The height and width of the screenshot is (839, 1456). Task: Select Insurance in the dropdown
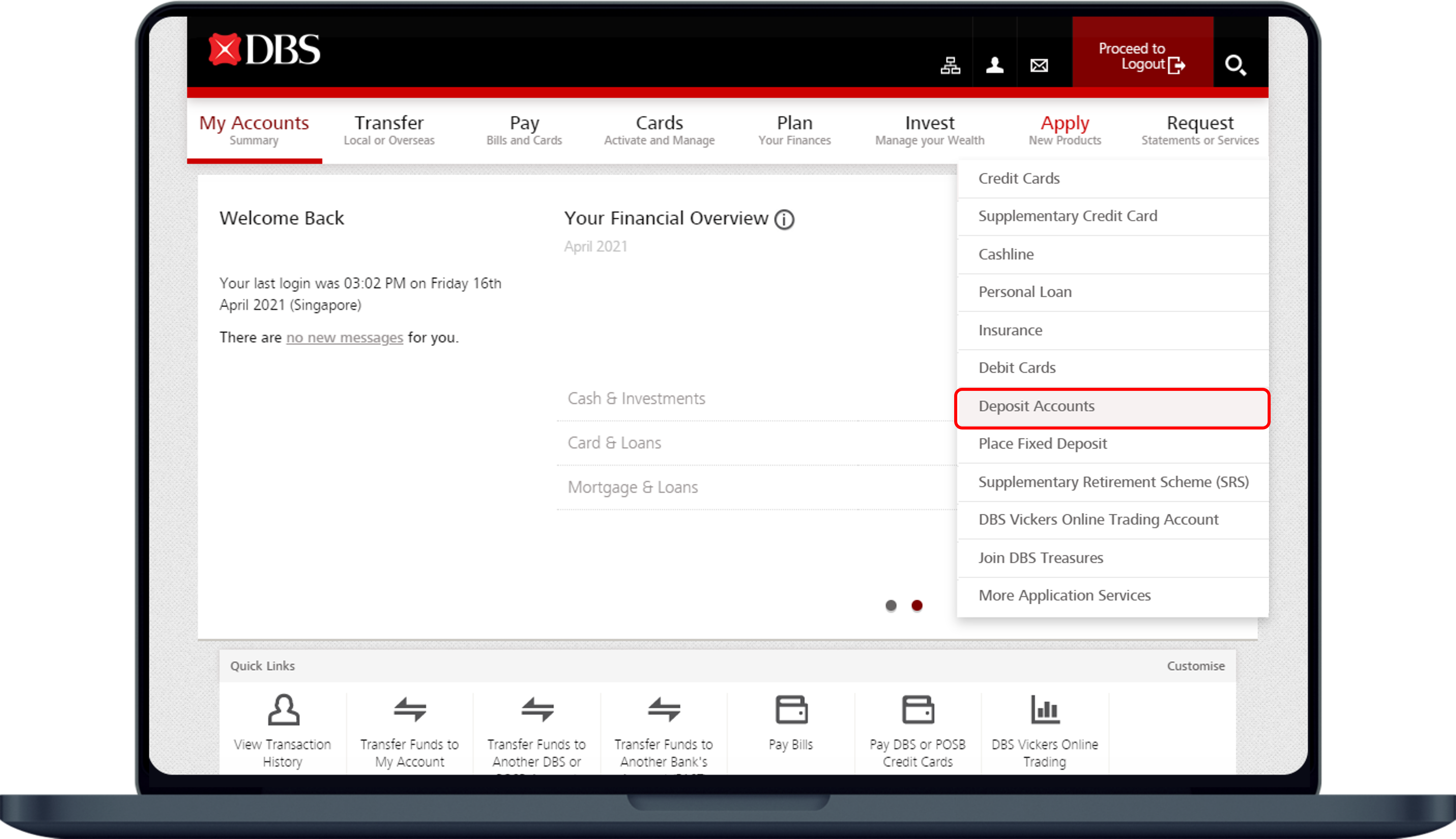coord(1113,330)
